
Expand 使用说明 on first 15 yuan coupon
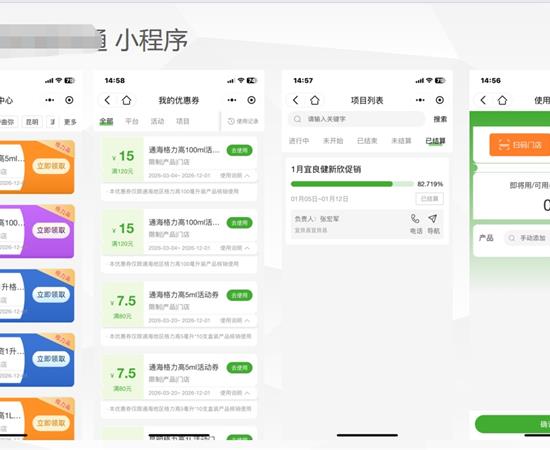[235, 175]
